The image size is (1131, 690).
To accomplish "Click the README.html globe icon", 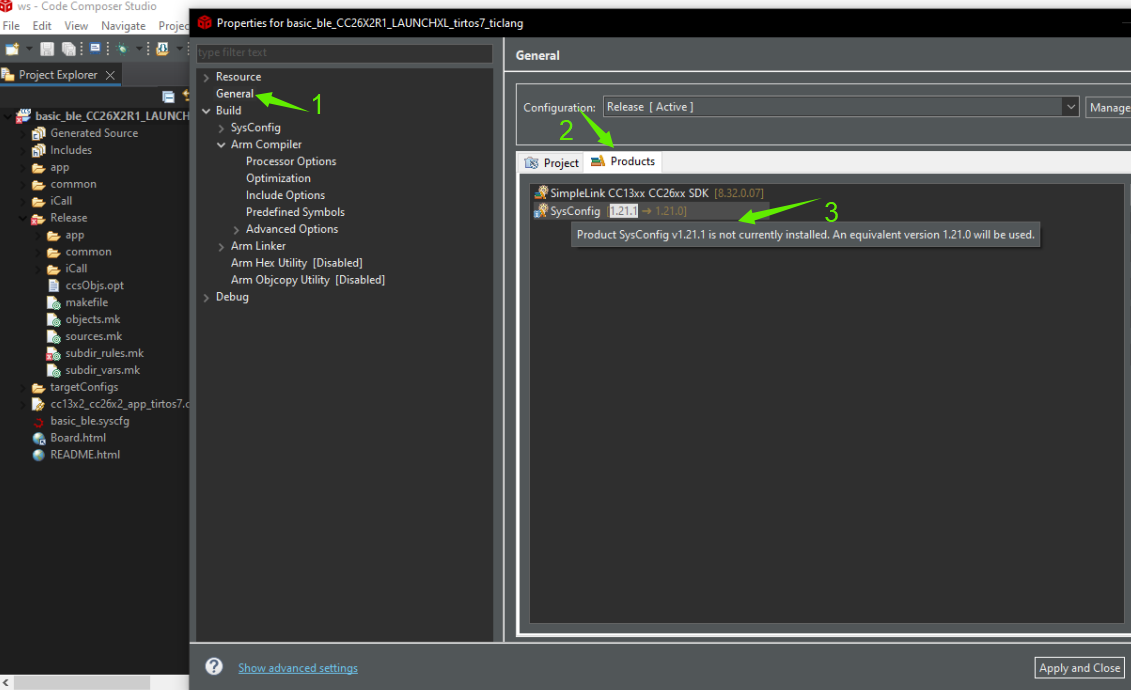I will point(39,455).
